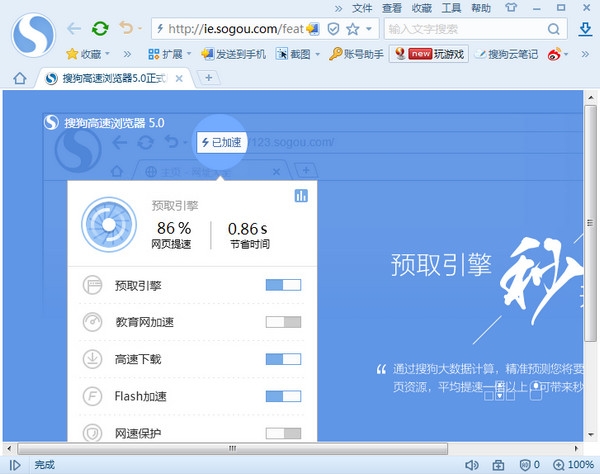
Task: Open the 工具 menu
Action: 451,8
